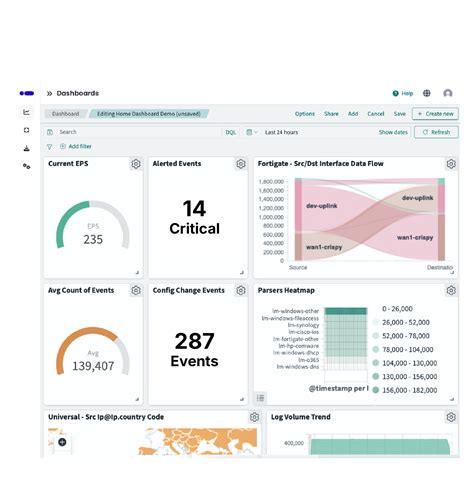Screen dimensions: 474x491
Task: Show dates in time picker
Action: pos(393,132)
